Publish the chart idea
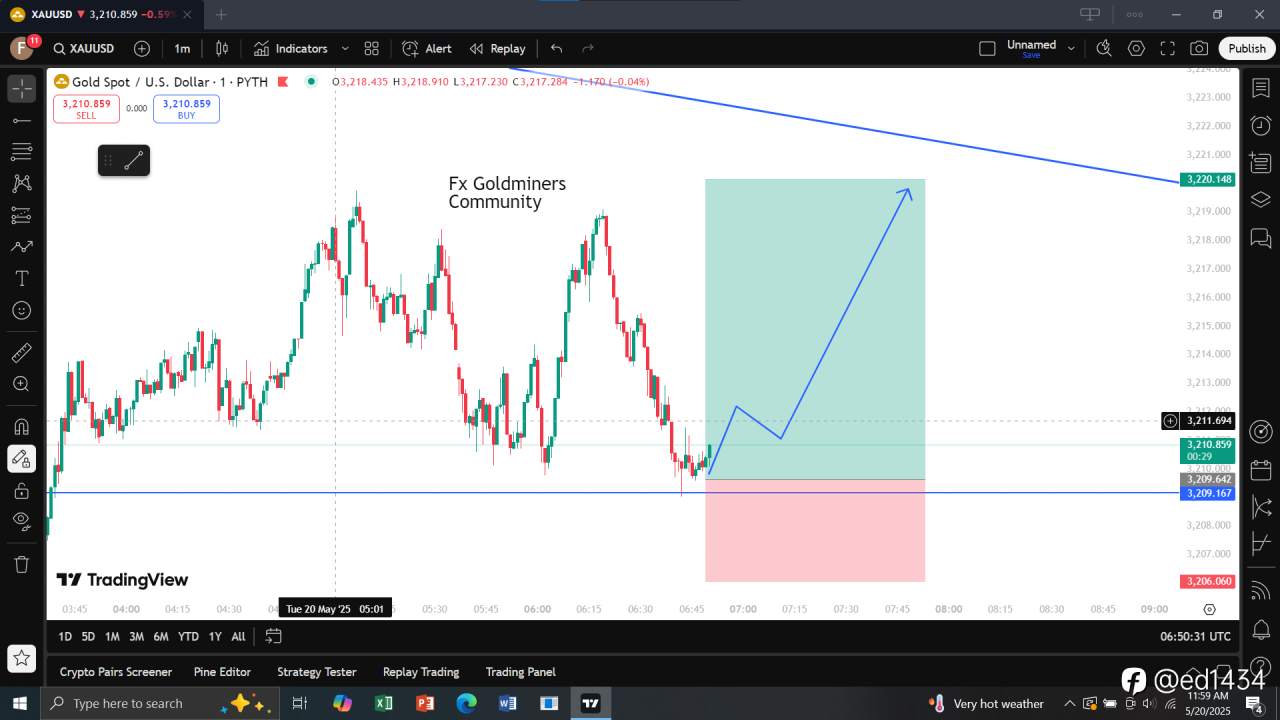 click(x=1247, y=48)
